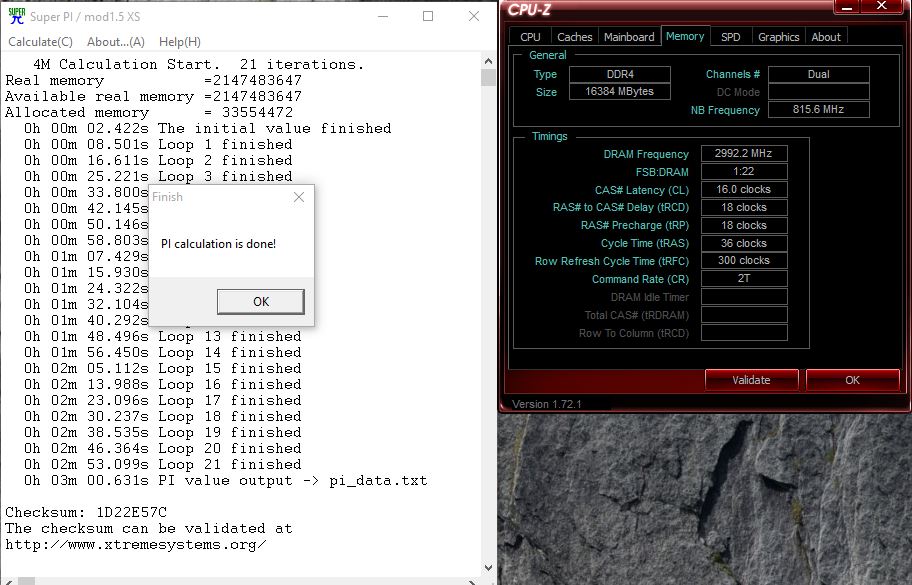Click the tRFC value 300 clocks
This screenshot has width=912, height=585.
point(744,261)
